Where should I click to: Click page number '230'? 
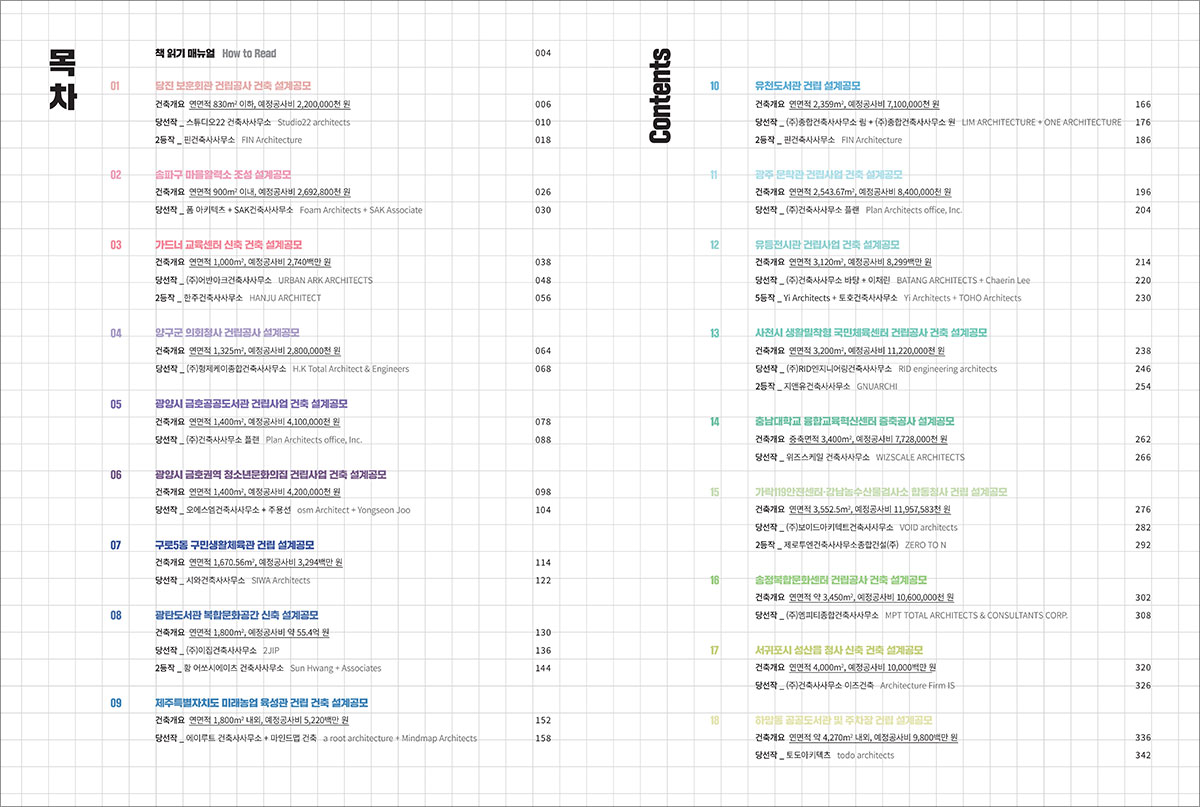(x=1143, y=298)
